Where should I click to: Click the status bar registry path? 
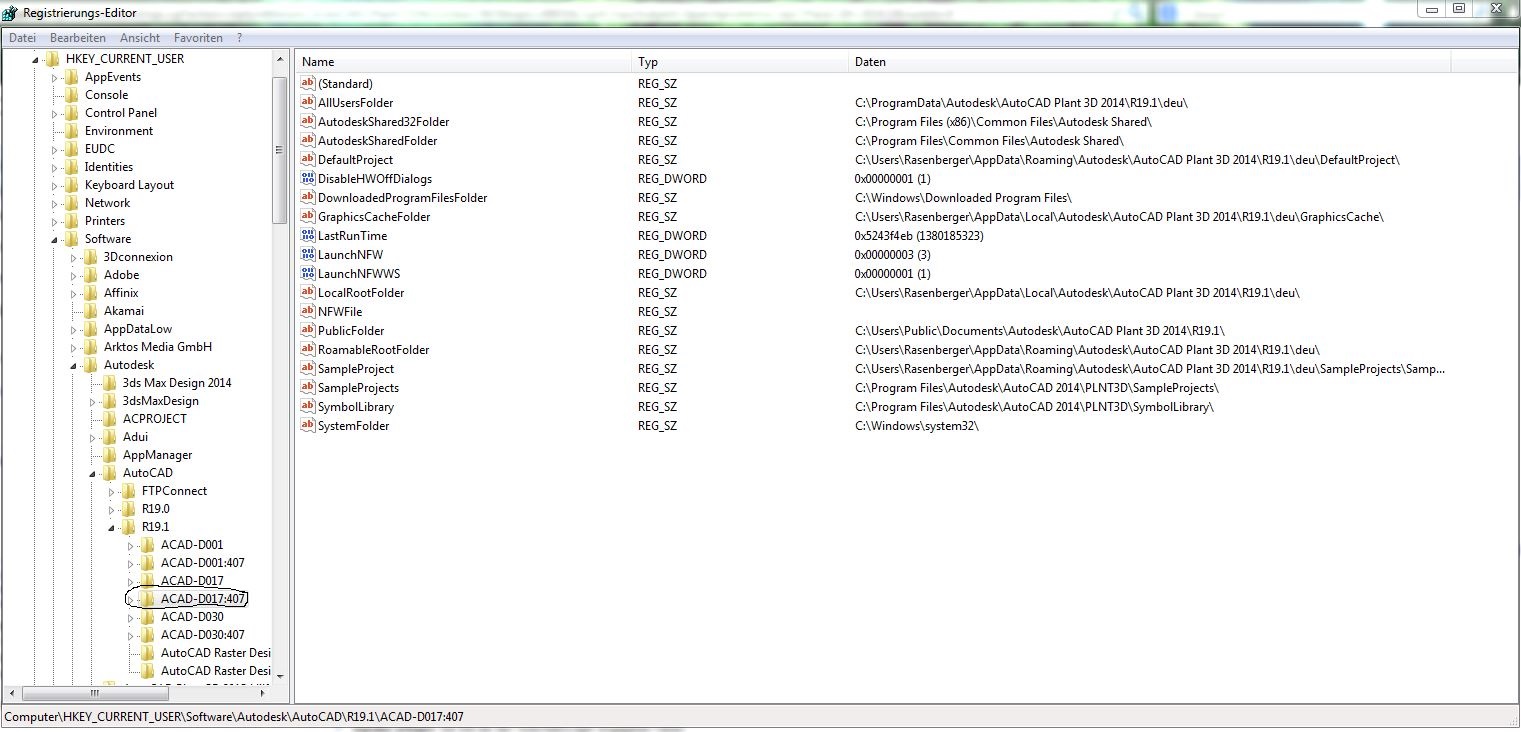(x=234, y=717)
